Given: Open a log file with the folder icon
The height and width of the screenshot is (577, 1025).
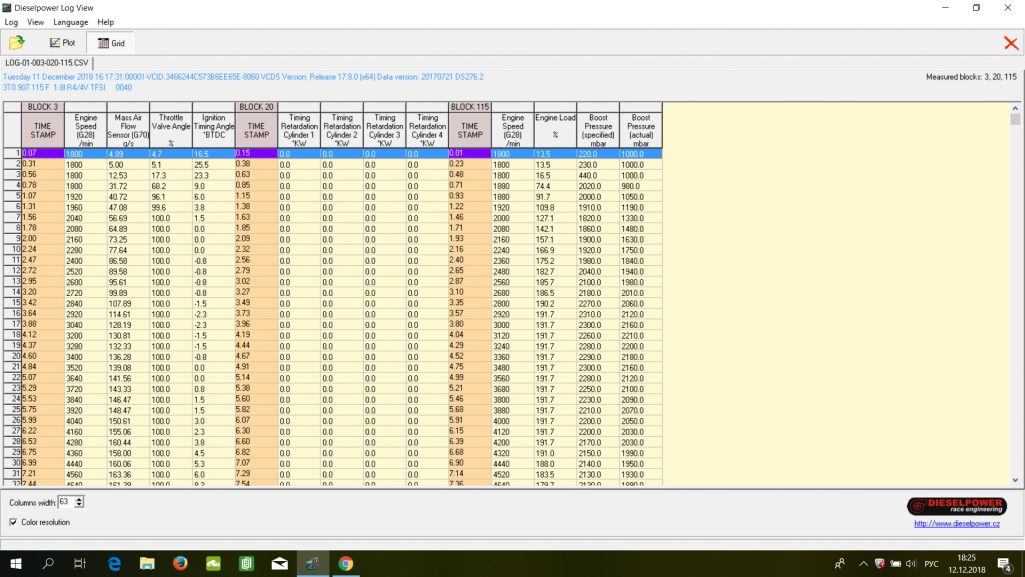Looking at the screenshot, I should (17, 43).
